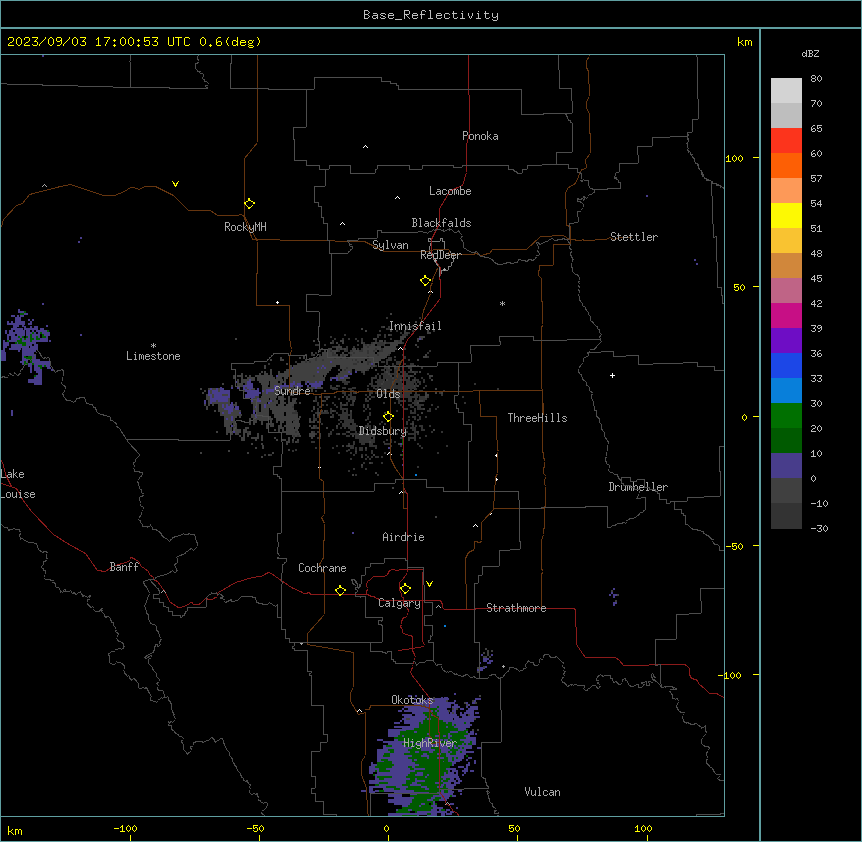862x842 pixels.
Task: Click the yellow V marker east of Calgary
Action: pyautogui.click(x=429, y=584)
